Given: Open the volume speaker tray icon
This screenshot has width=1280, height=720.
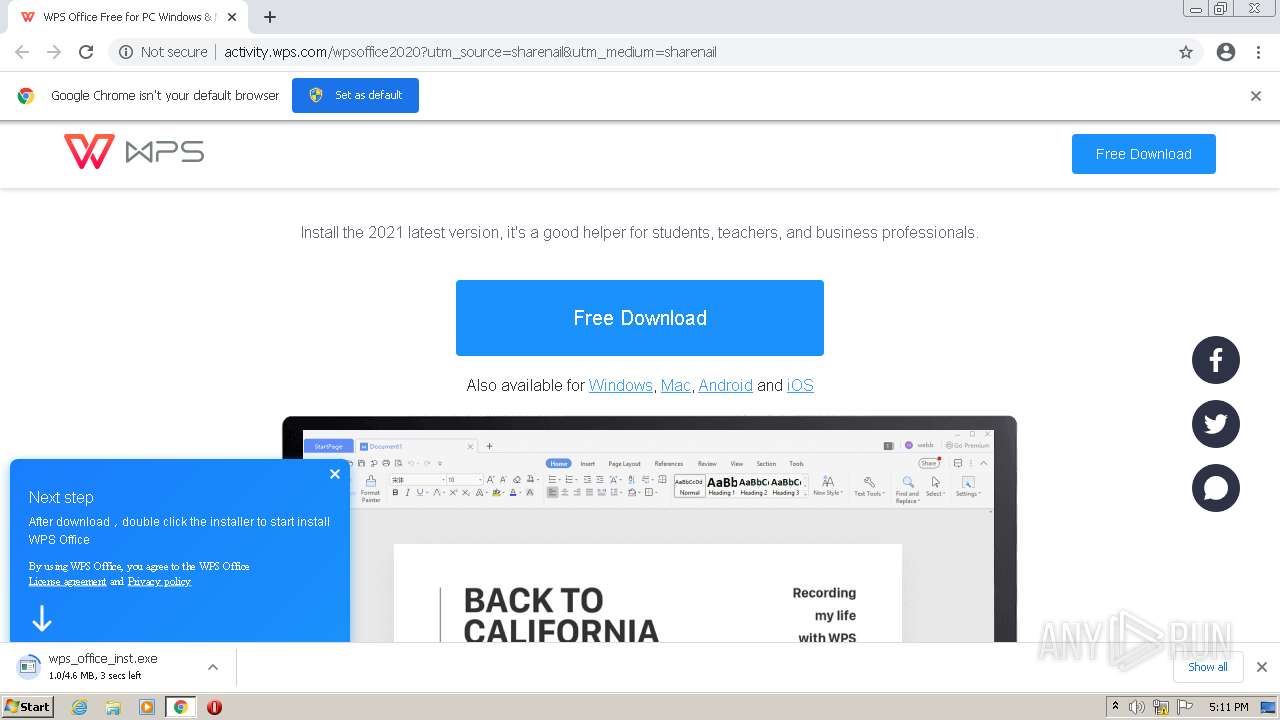Looking at the screenshot, I should point(1137,706).
